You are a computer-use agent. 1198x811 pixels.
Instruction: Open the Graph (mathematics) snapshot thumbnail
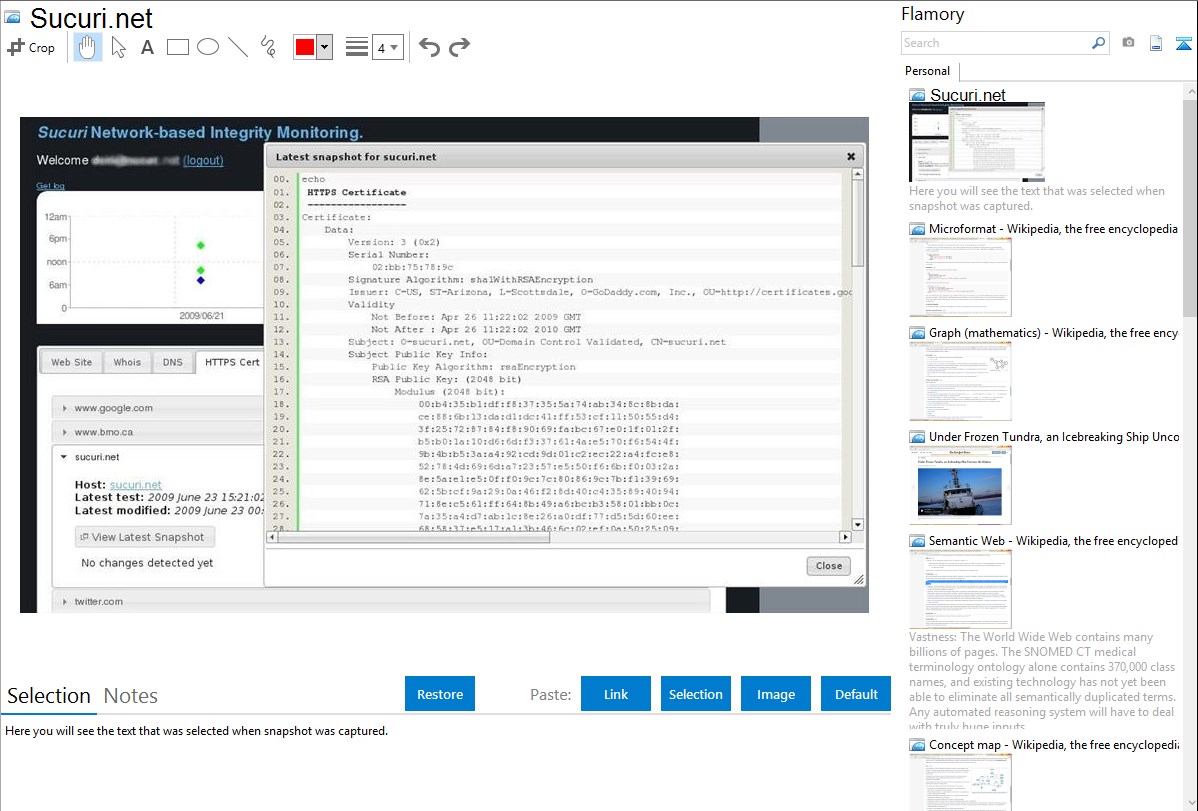[x=960, y=381]
